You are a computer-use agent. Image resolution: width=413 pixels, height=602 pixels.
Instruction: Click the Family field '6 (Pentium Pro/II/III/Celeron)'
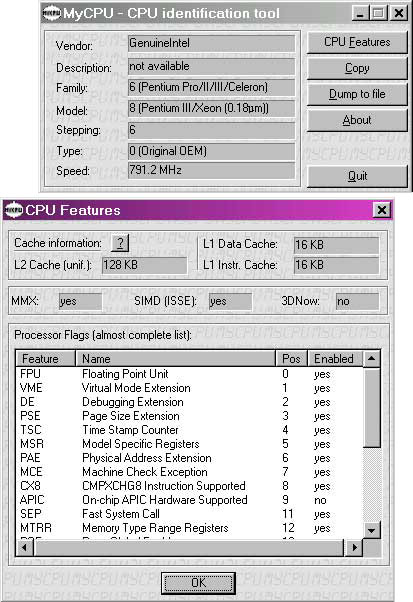point(211,87)
